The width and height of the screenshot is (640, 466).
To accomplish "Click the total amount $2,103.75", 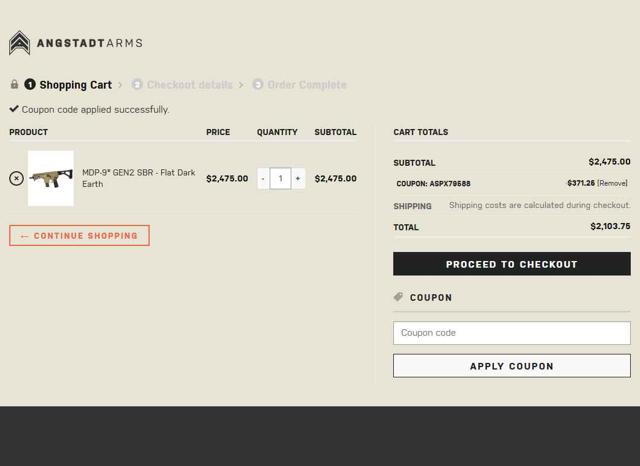I will pos(610,226).
